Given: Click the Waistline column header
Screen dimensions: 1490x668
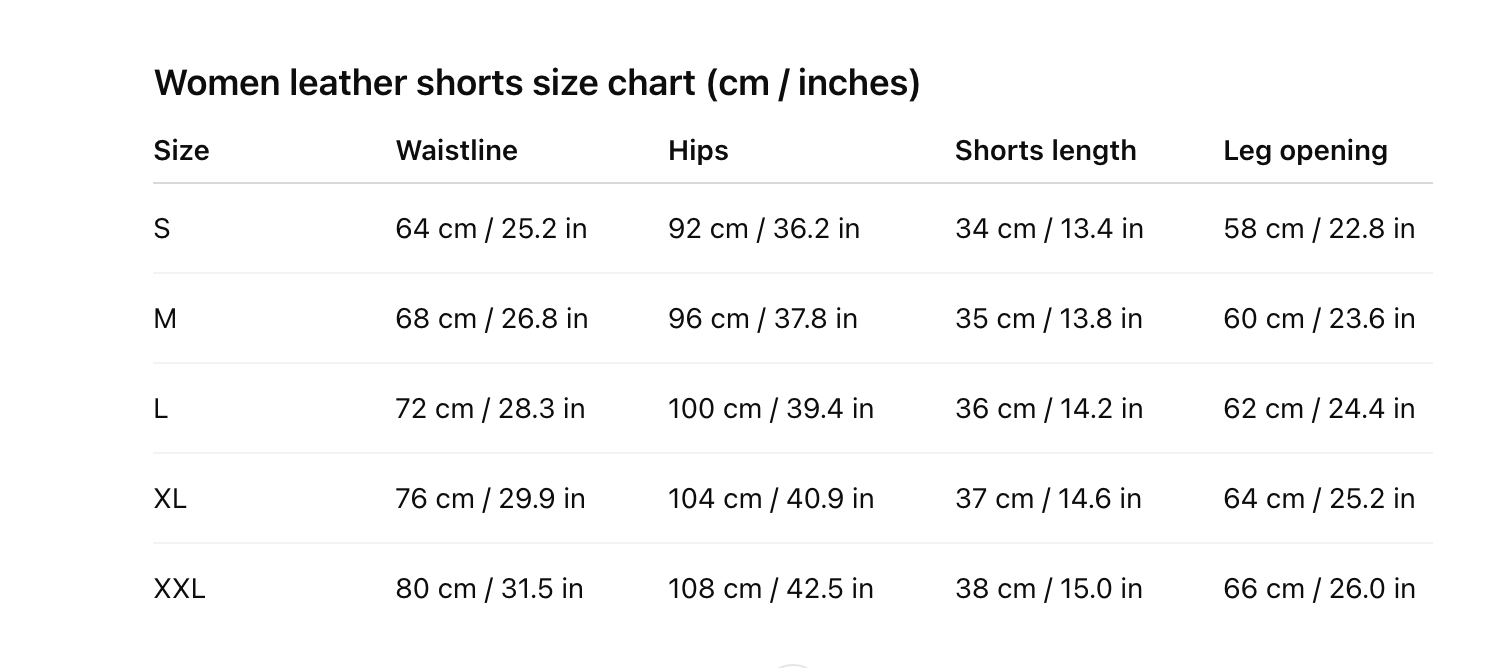Looking at the screenshot, I should coord(456,151).
